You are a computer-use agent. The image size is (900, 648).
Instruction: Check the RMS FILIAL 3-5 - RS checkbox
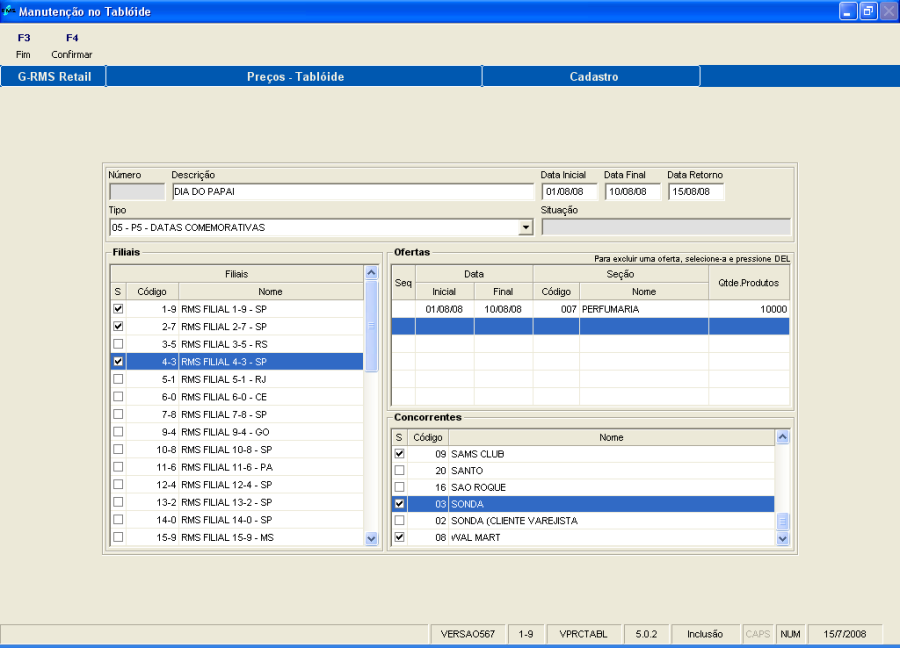118,344
